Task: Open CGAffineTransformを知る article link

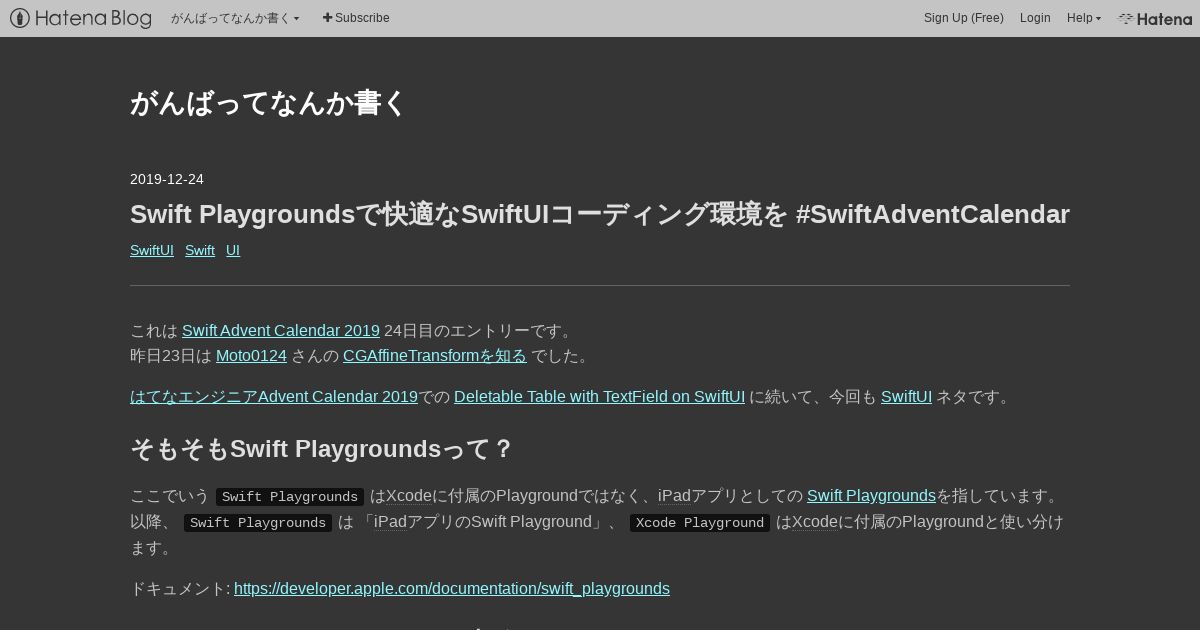Action: [435, 355]
